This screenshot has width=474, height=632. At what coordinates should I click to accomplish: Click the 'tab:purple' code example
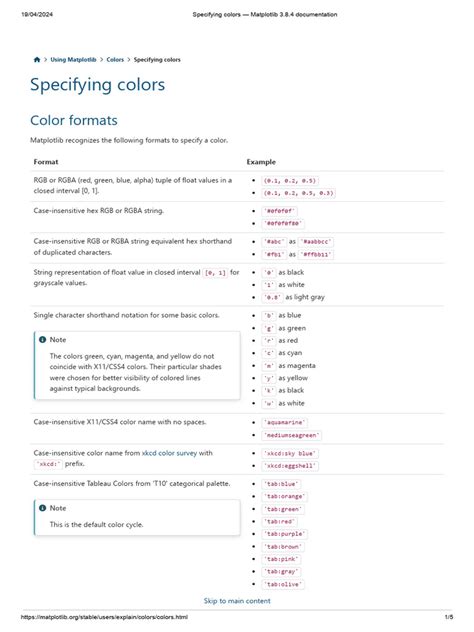click(x=285, y=534)
